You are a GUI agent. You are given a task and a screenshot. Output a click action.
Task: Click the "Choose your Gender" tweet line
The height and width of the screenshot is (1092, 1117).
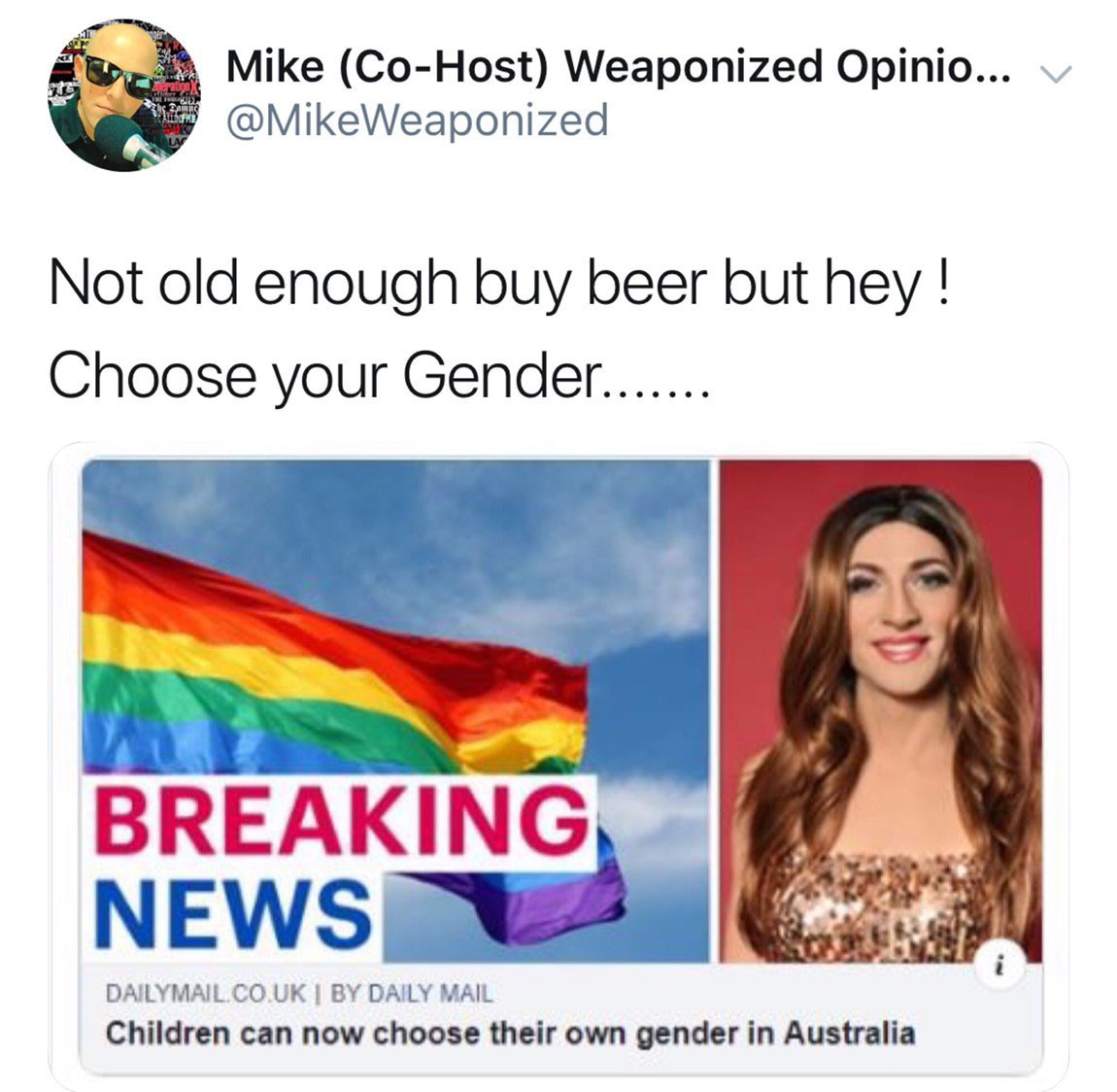[378, 375]
